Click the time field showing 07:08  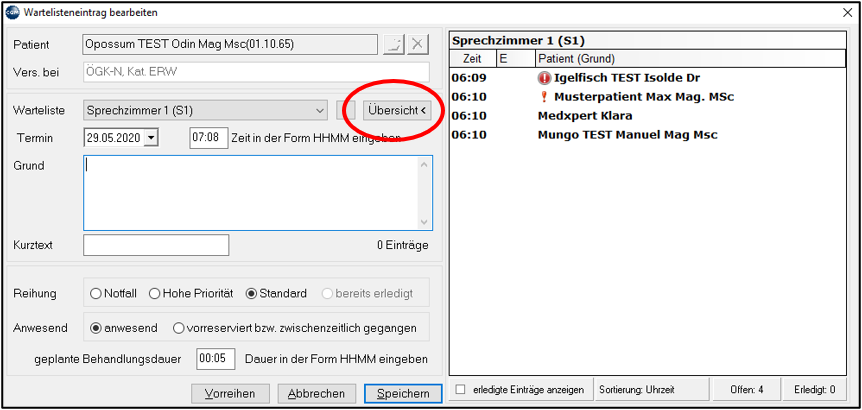pos(209,137)
